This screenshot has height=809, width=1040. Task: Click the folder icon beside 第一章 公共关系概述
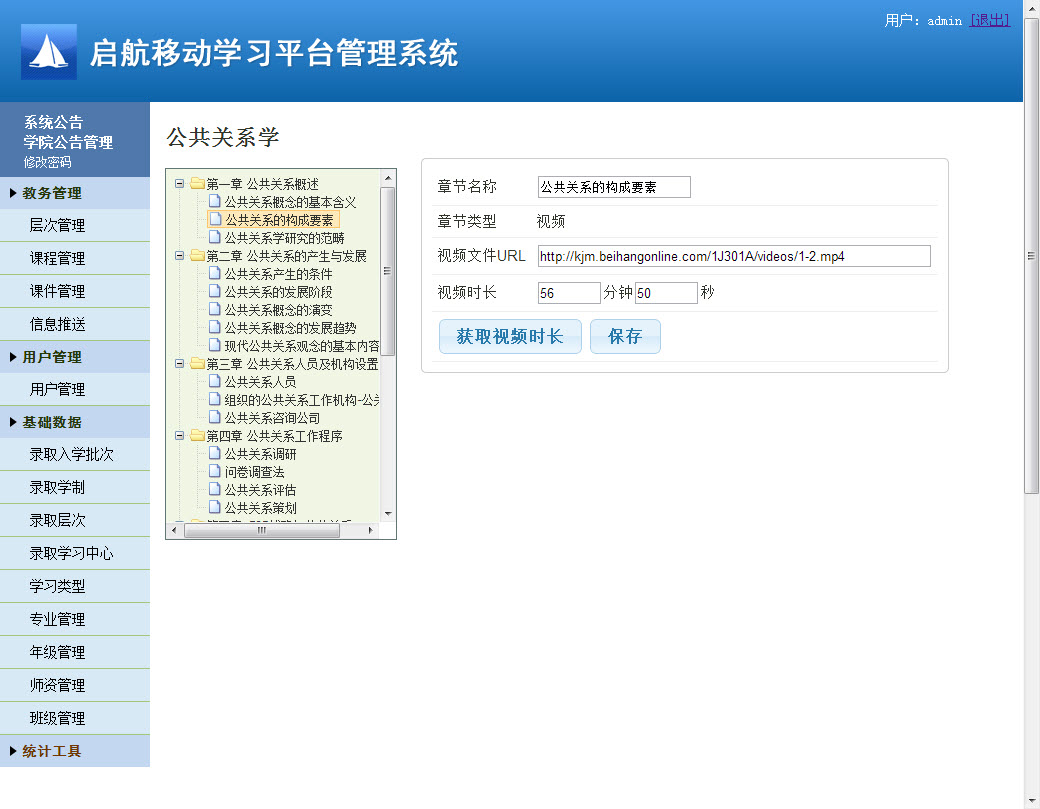[x=196, y=183]
